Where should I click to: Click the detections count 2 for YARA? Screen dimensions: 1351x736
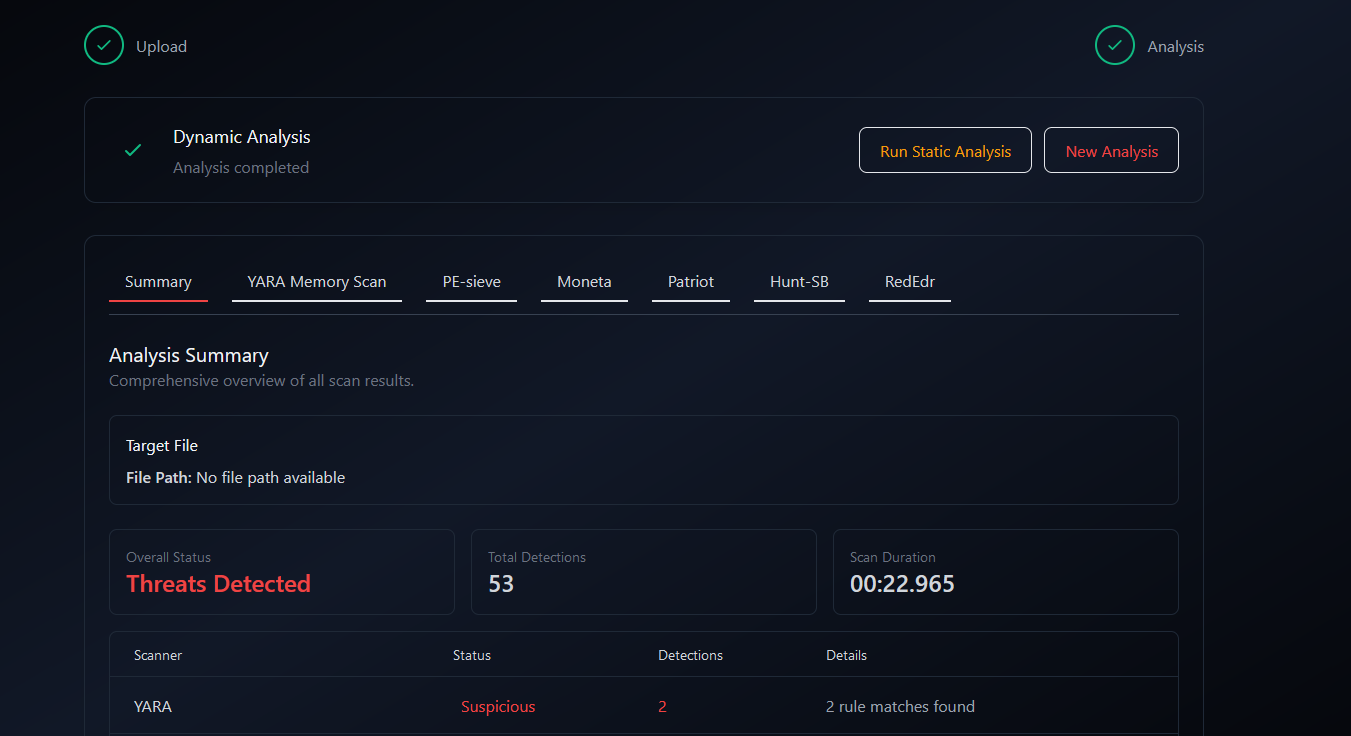[x=662, y=706]
